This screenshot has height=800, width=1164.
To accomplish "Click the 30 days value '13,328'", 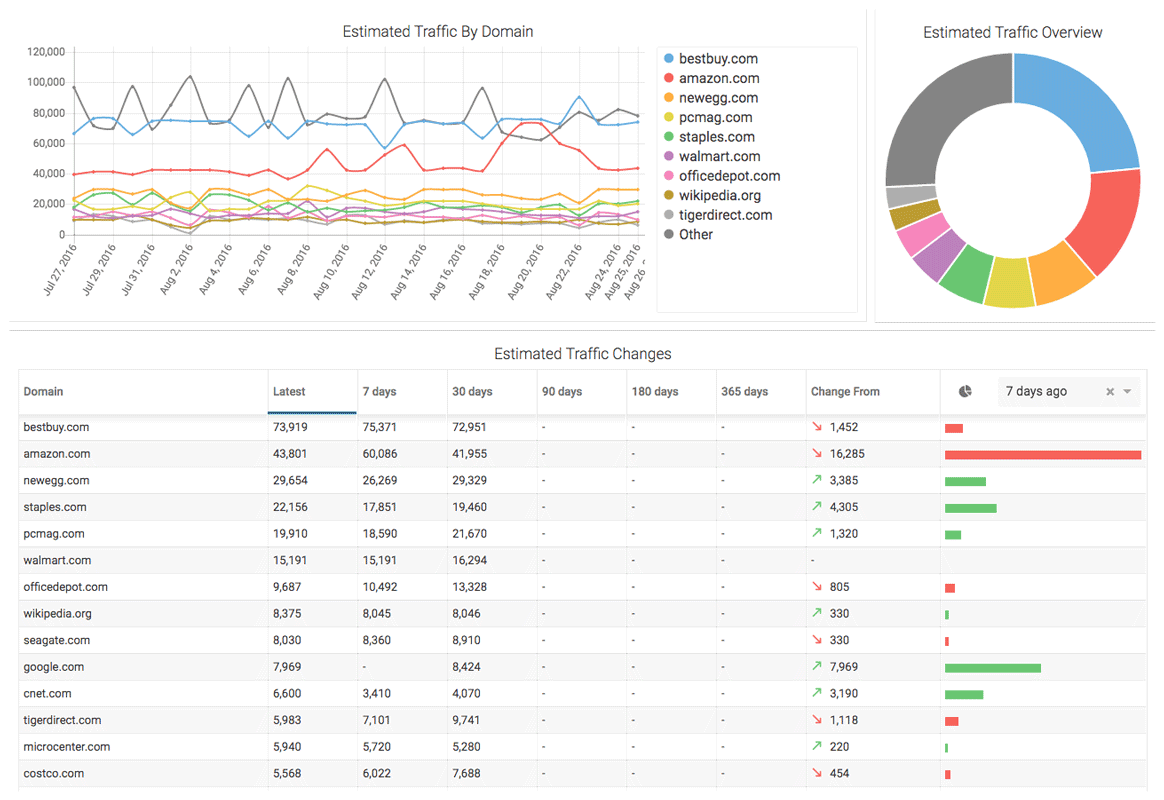I will [470, 587].
